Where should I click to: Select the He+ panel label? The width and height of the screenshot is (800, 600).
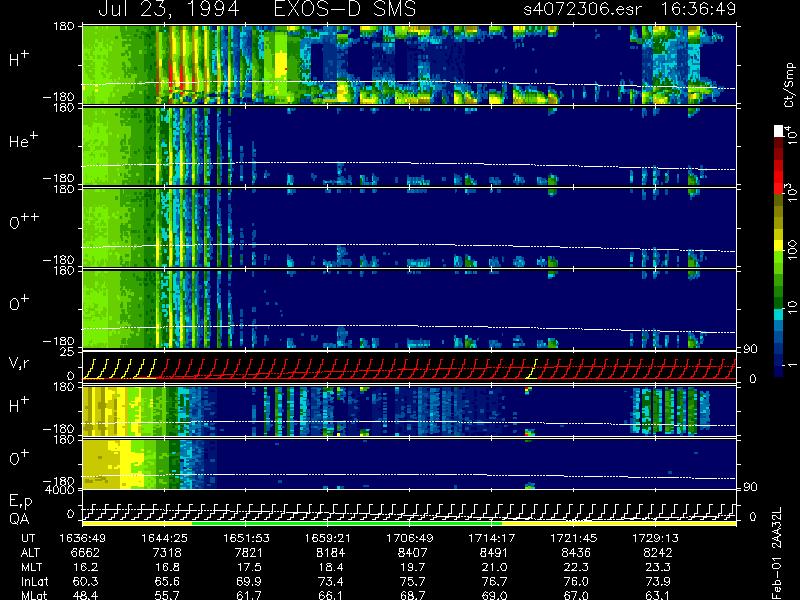point(23,140)
